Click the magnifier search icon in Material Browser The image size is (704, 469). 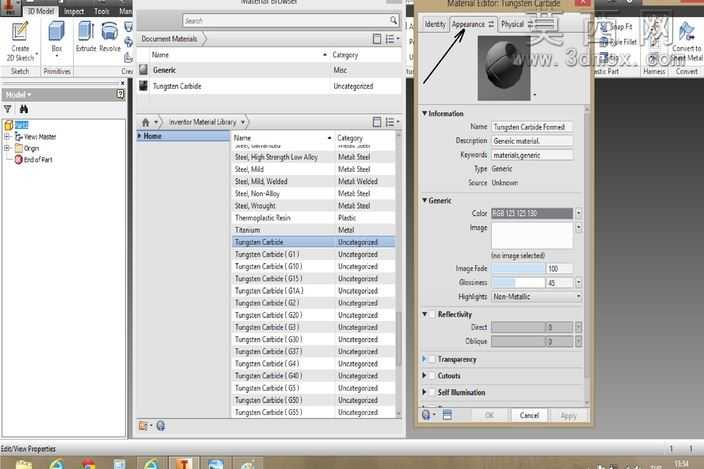pos(393,20)
